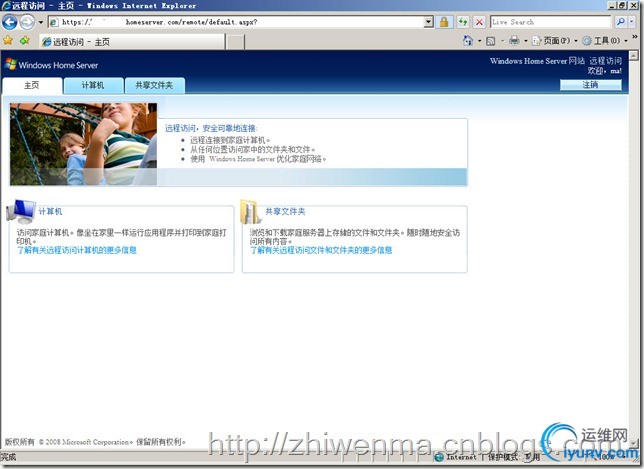Open the 页面(P) menu
Screen dimensions: 644x469
554,41
